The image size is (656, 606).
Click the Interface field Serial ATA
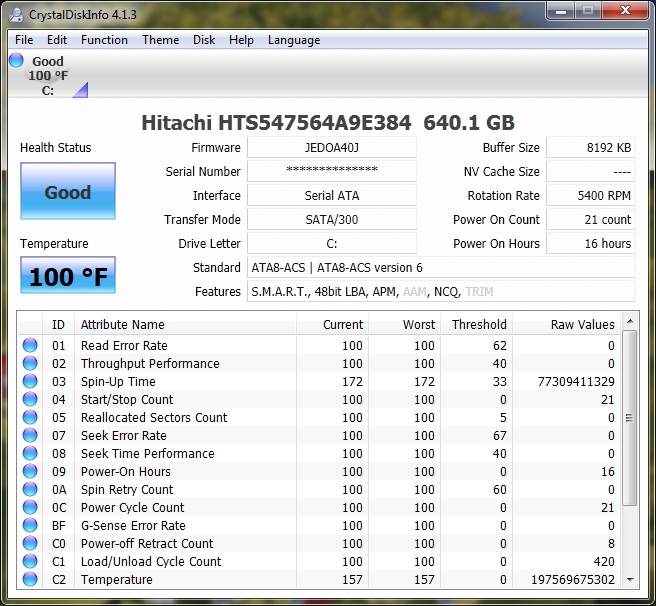coord(332,195)
